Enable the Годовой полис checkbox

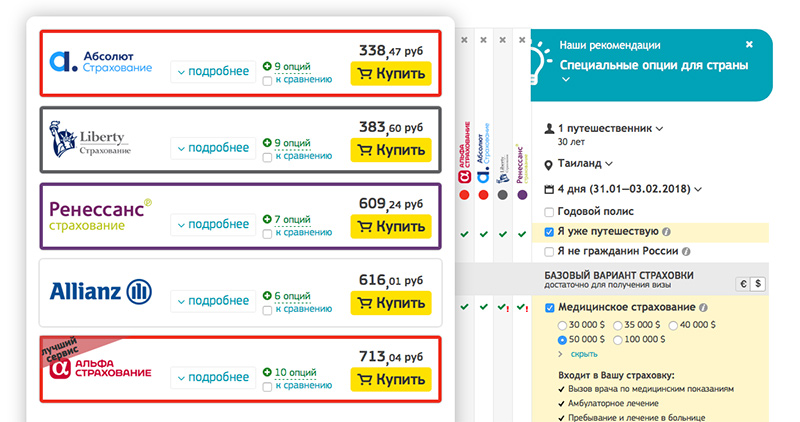tap(549, 212)
